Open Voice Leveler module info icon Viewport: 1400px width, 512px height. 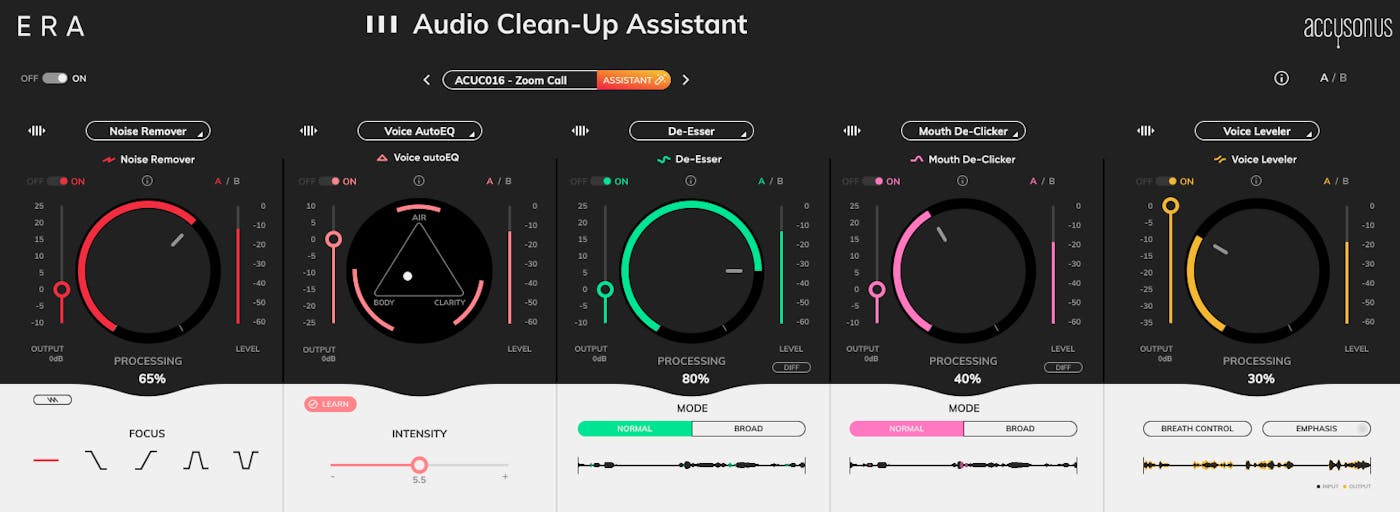tap(1256, 181)
